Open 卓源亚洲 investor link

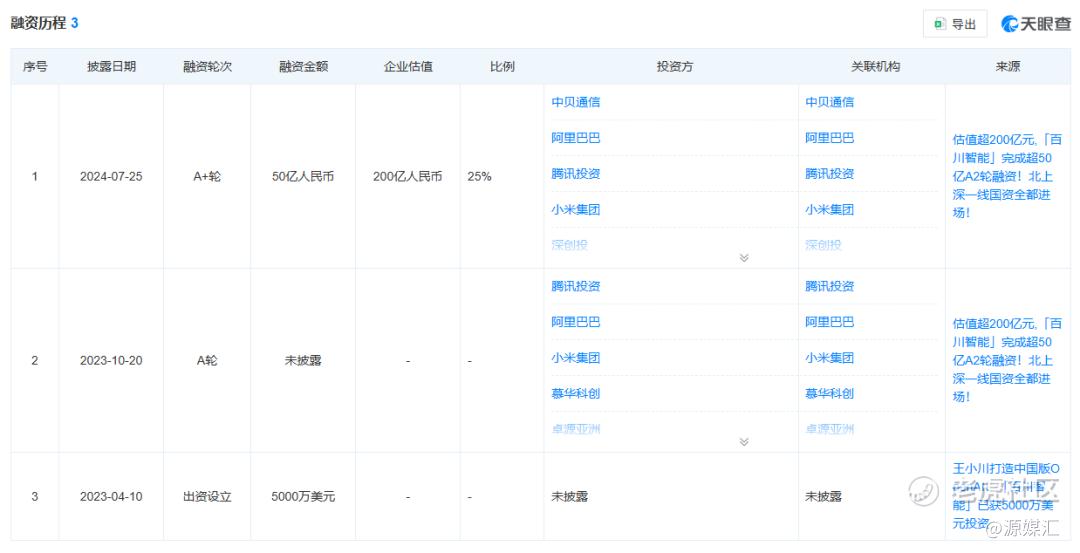pos(576,429)
